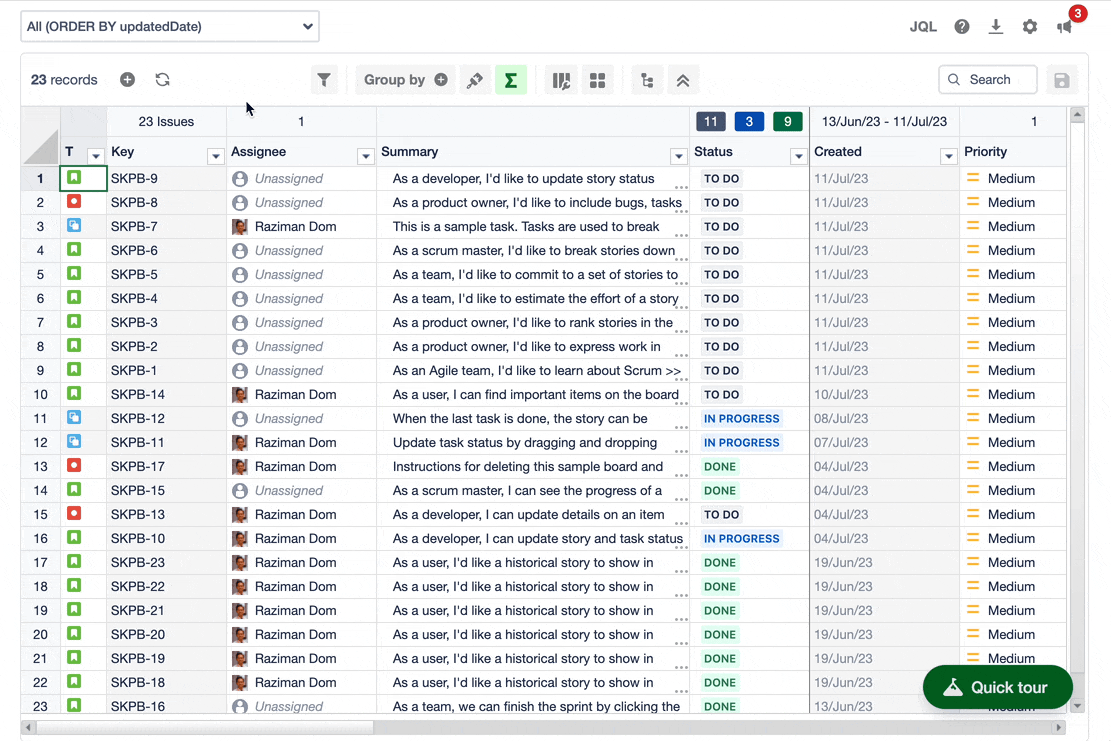Click the DONE status of SKPB-17
This screenshot has height=741, width=1111.
(720, 467)
